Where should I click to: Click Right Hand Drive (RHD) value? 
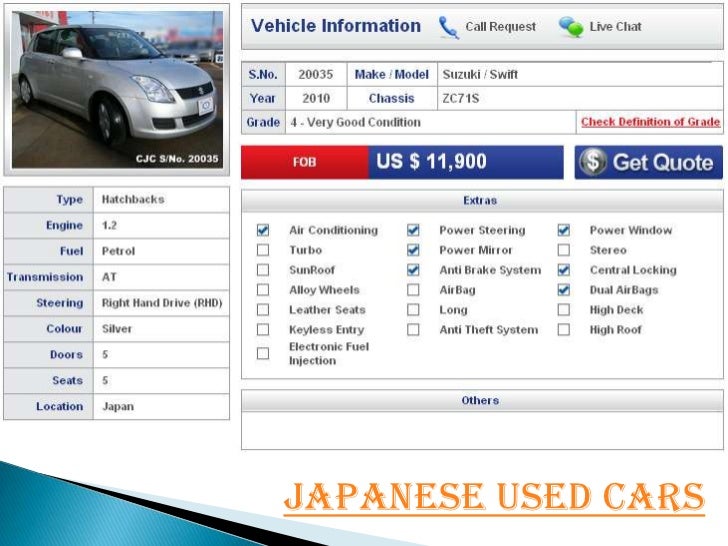click(x=162, y=303)
